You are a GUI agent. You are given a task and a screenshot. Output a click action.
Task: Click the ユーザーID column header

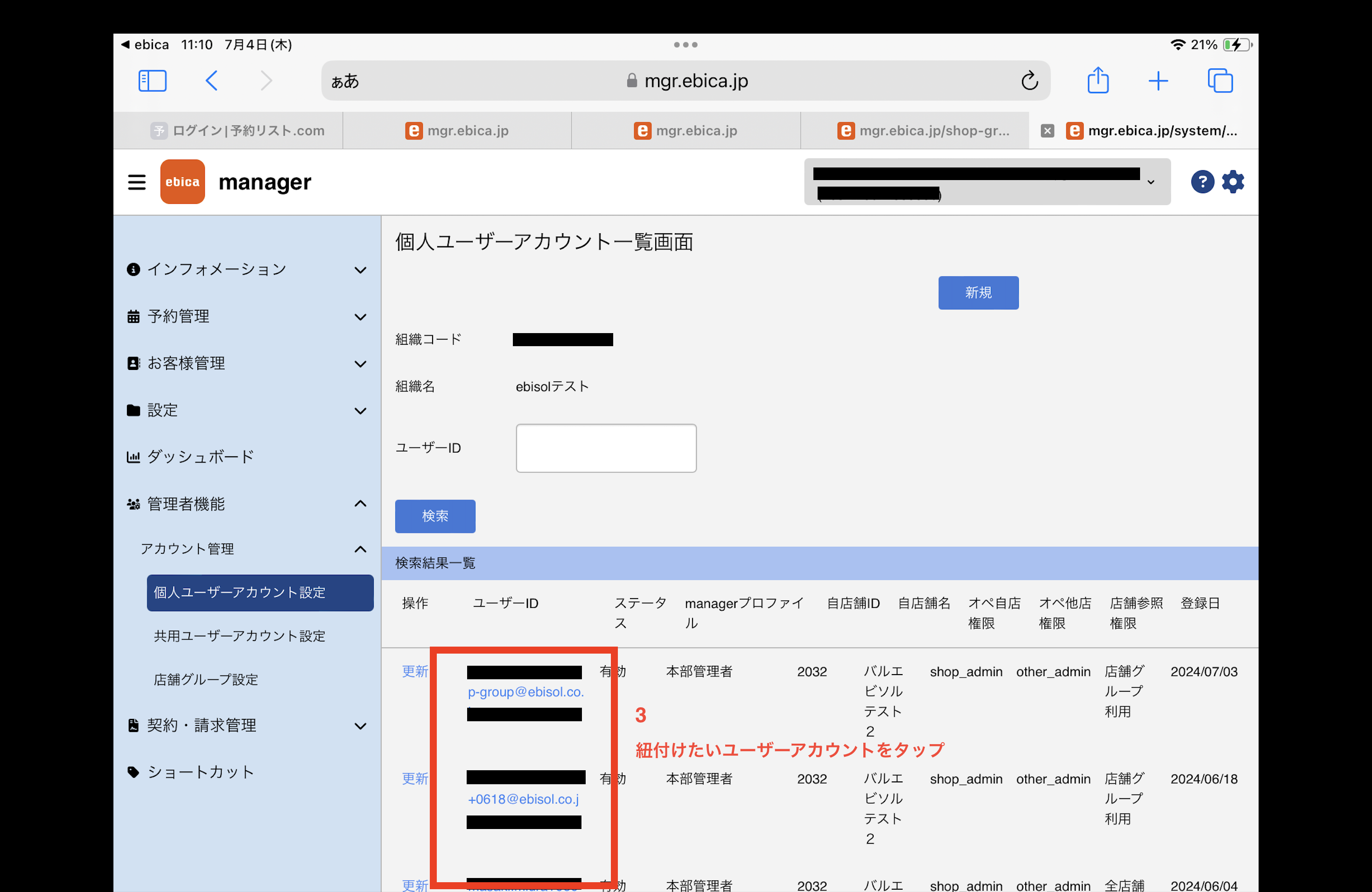tap(505, 603)
